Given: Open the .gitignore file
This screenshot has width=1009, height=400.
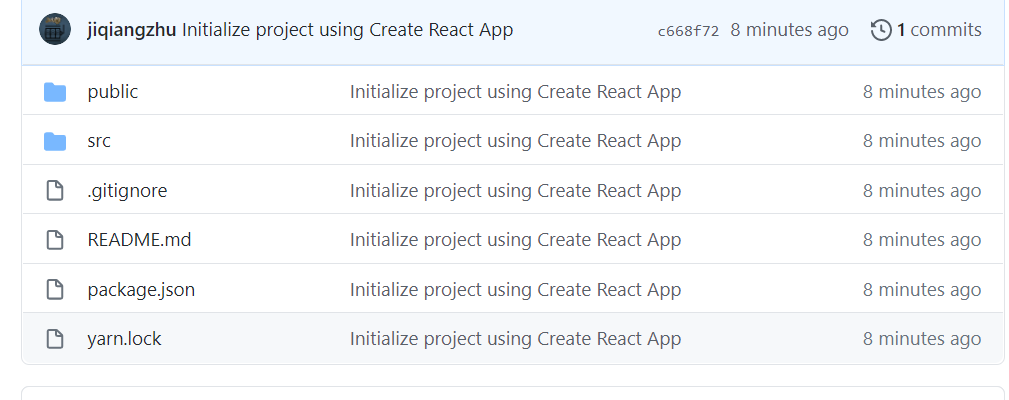Looking at the screenshot, I should click(127, 191).
